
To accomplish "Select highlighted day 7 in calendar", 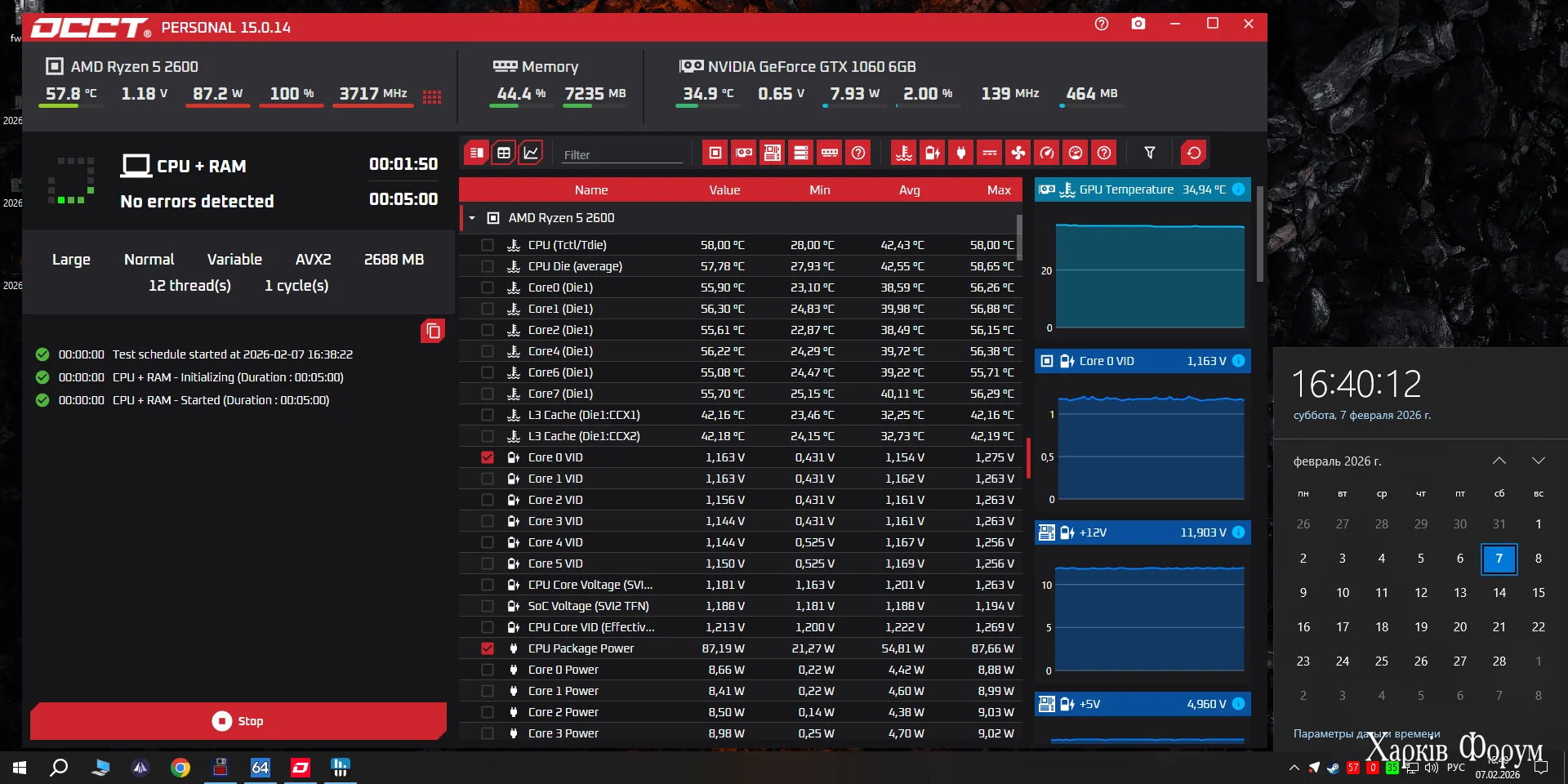I will click(x=1499, y=559).
